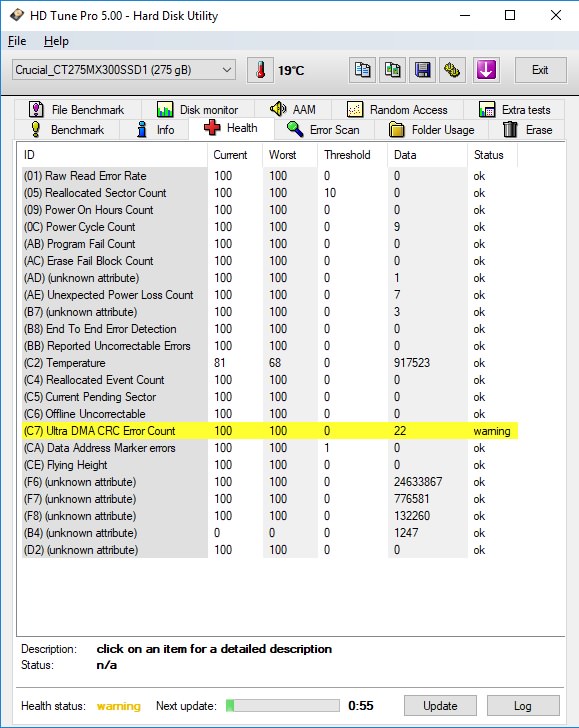This screenshot has height=728, width=579.
Task: Open the Random Access tab
Action: tap(397, 110)
